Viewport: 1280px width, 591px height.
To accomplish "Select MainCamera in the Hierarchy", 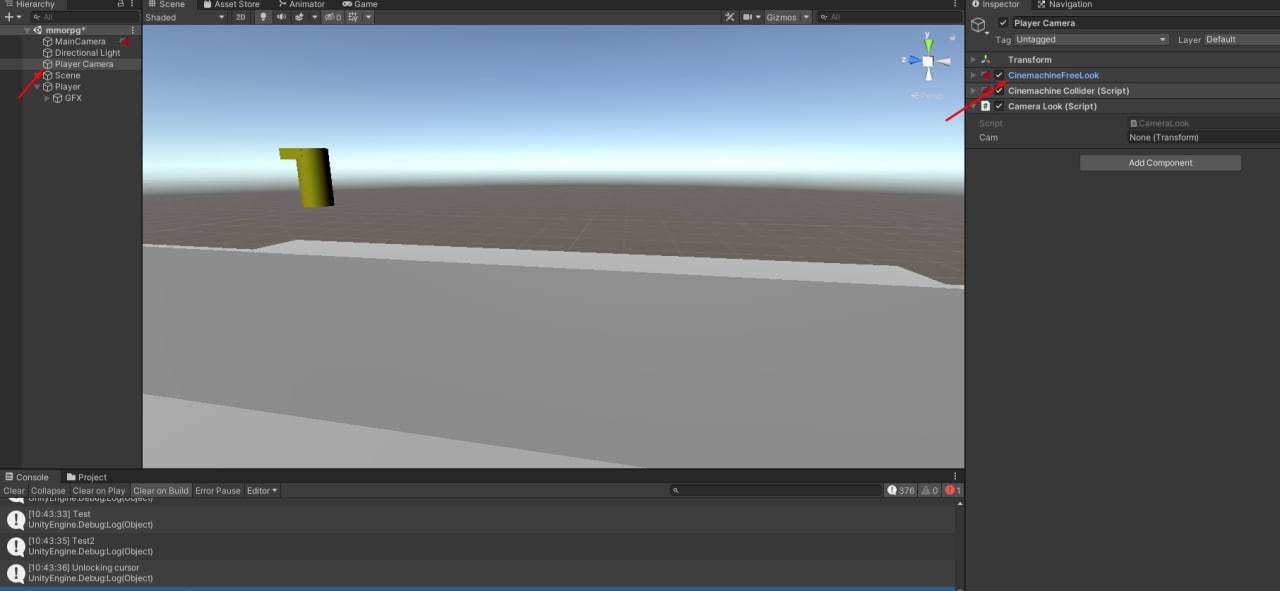I will pos(80,42).
